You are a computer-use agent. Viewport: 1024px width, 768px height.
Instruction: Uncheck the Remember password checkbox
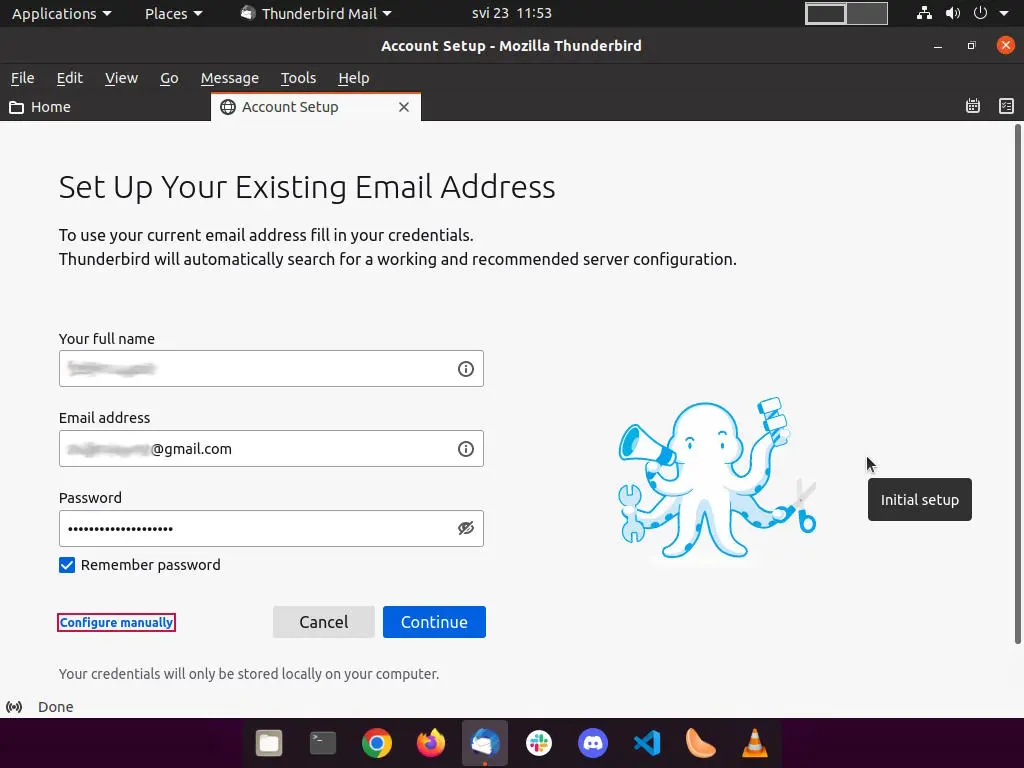click(67, 565)
